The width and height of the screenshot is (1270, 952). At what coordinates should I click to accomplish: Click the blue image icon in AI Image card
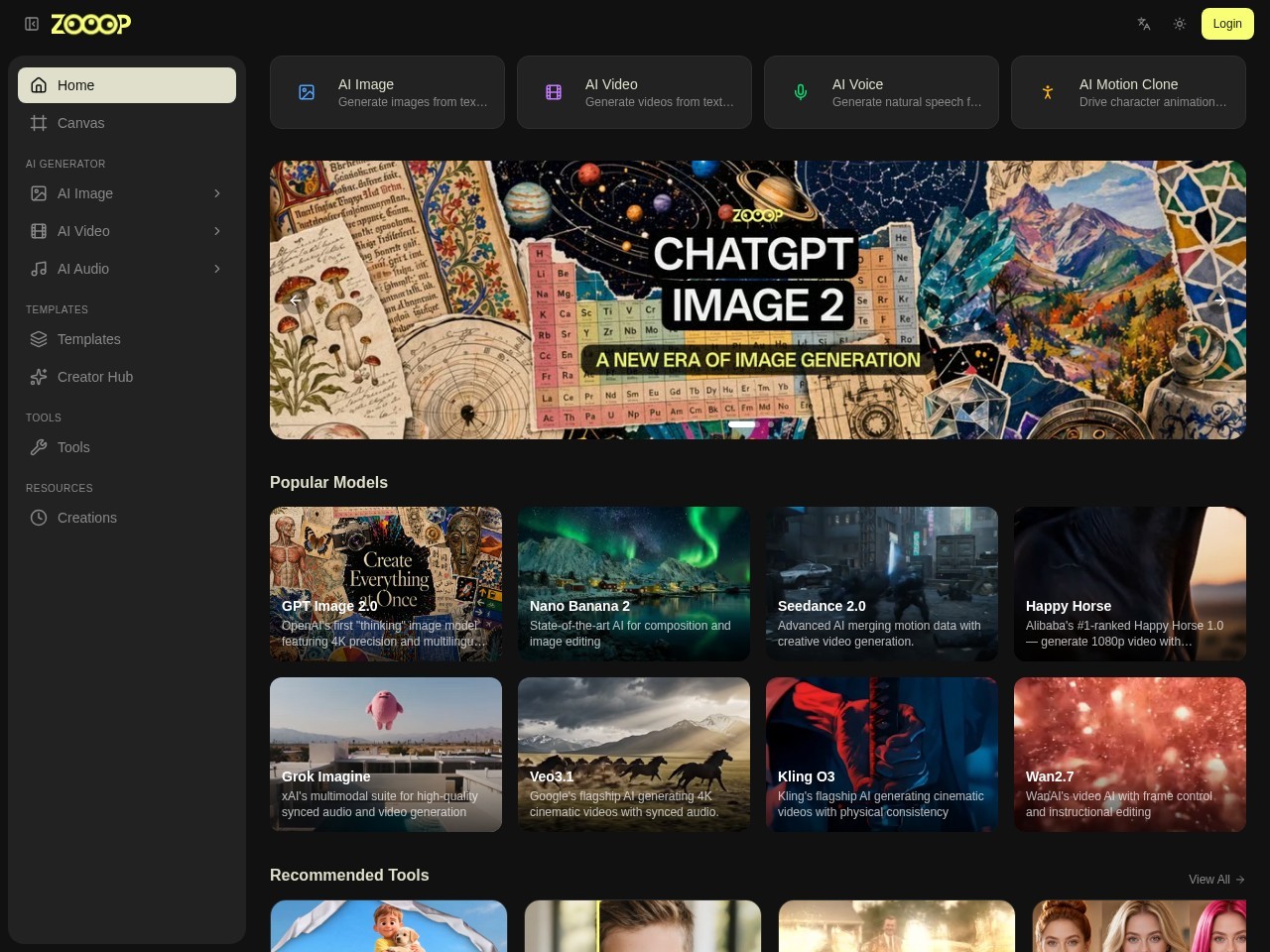(307, 92)
